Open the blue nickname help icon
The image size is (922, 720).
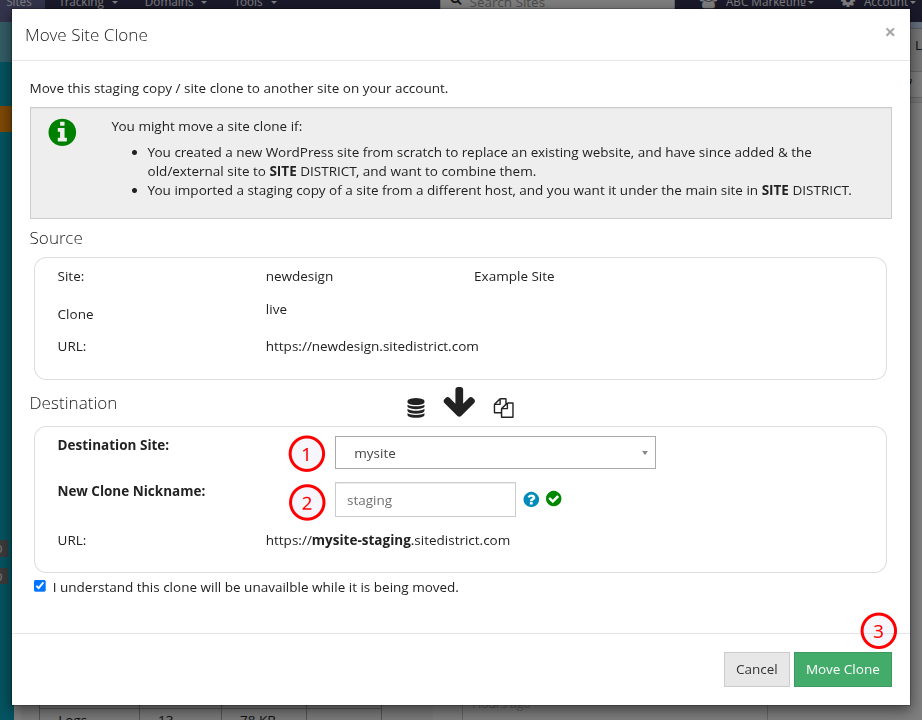tap(532, 499)
